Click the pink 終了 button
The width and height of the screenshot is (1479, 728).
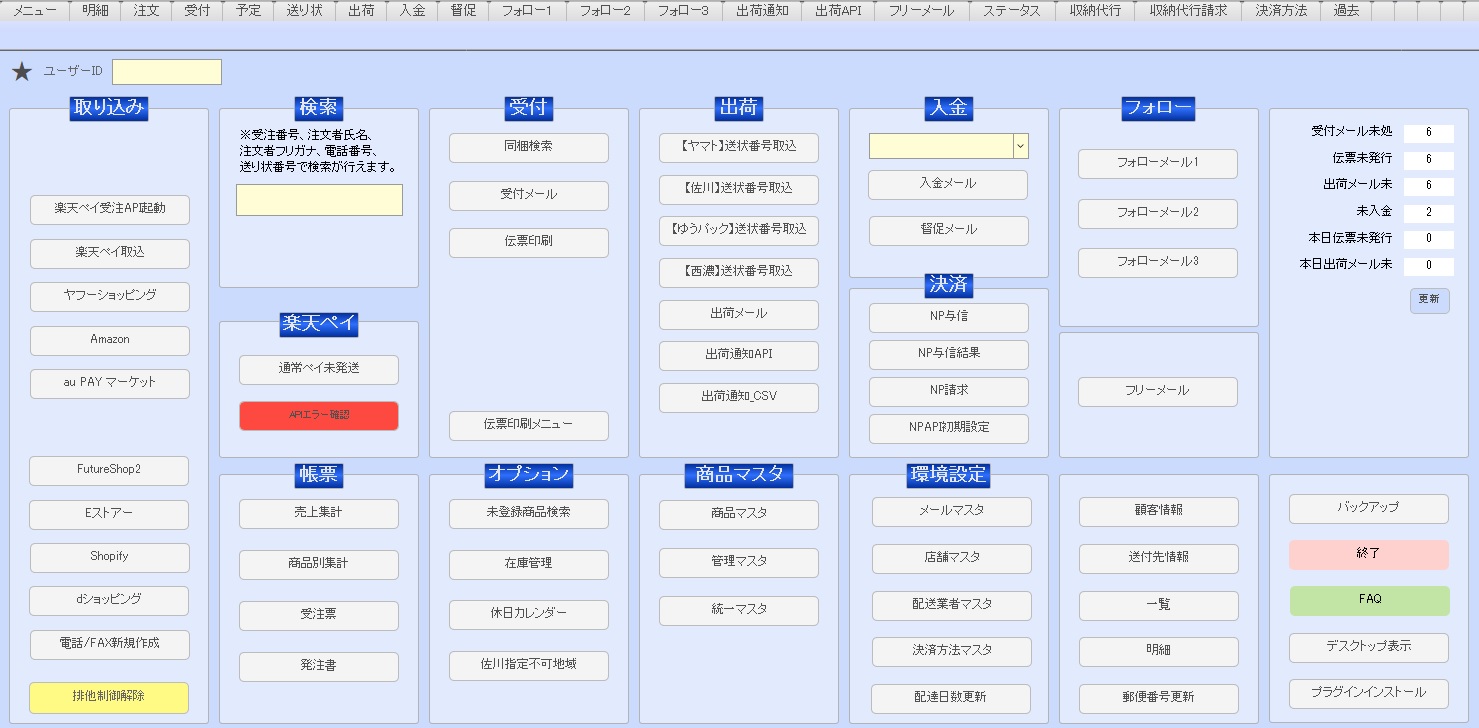1368,554
